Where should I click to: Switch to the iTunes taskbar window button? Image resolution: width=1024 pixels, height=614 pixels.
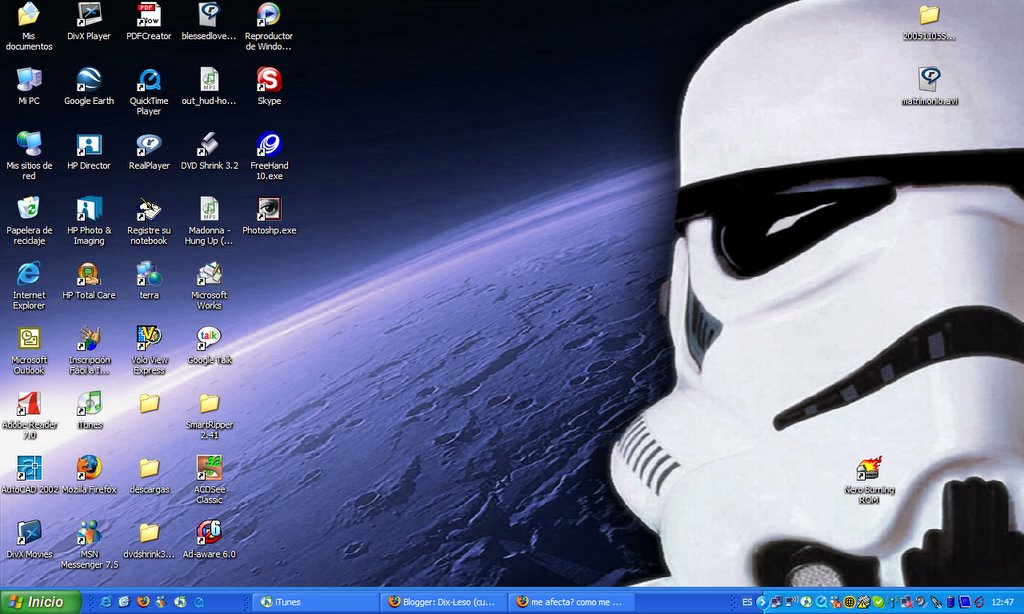(315, 602)
